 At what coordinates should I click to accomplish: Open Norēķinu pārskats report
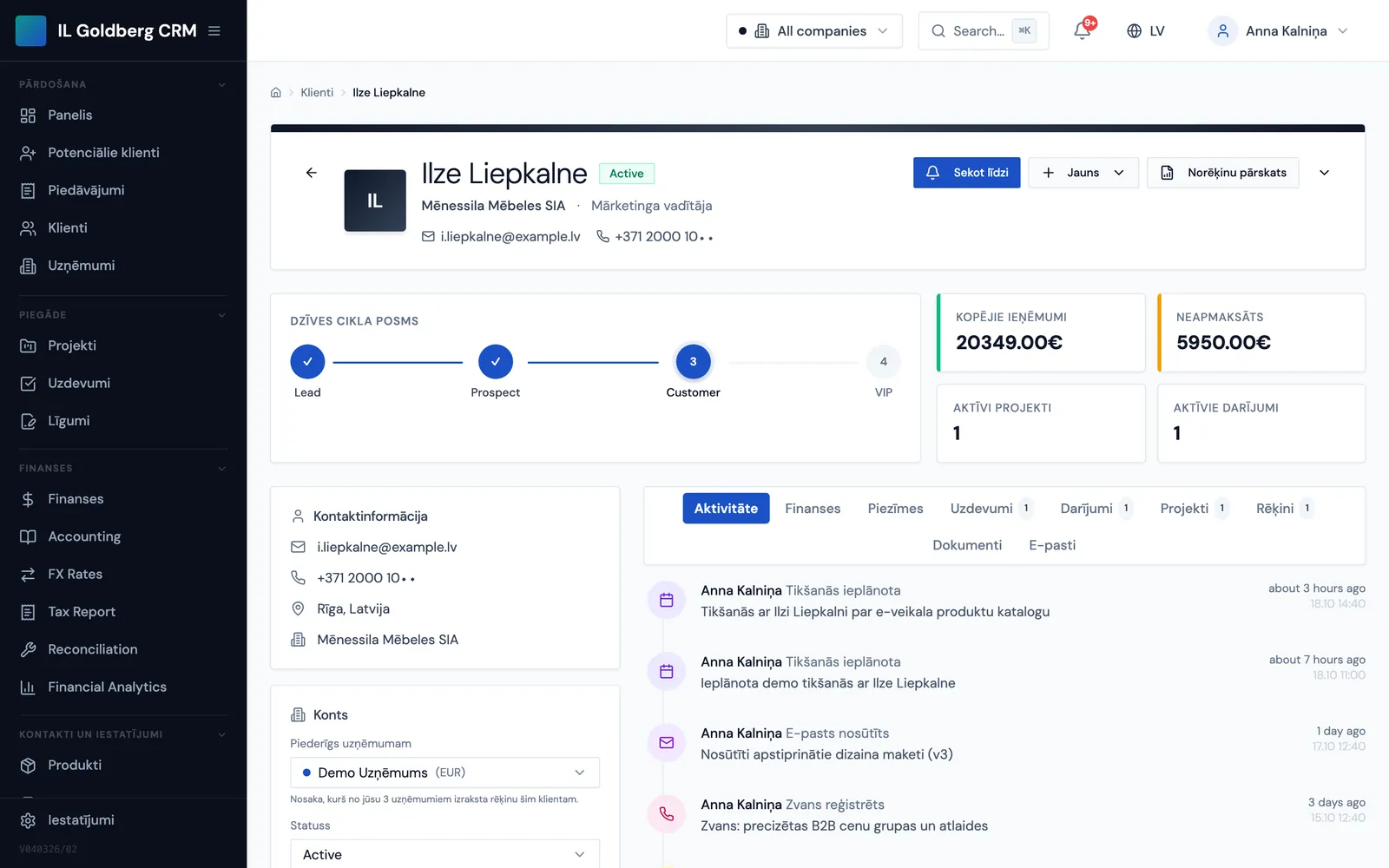[1223, 173]
